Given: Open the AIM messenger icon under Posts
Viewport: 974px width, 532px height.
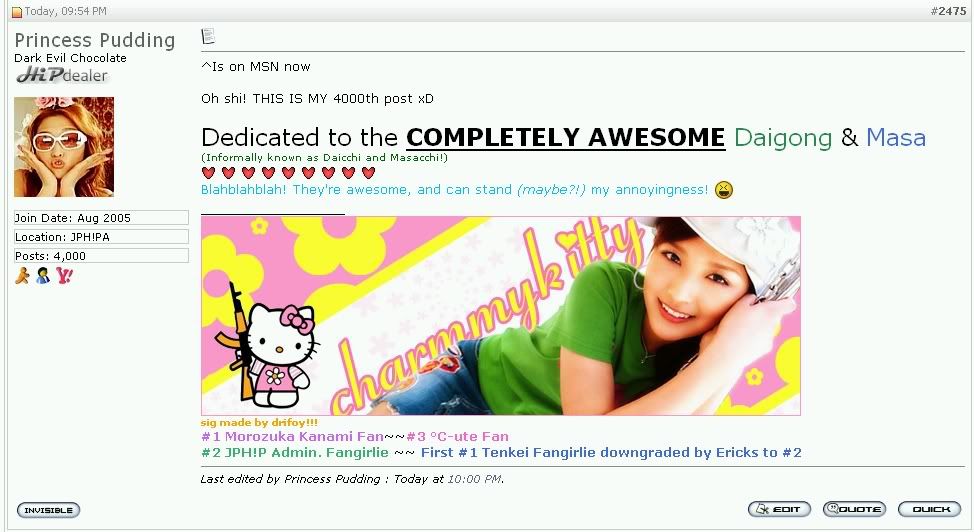Looking at the screenshot, I should pos(22,275).
